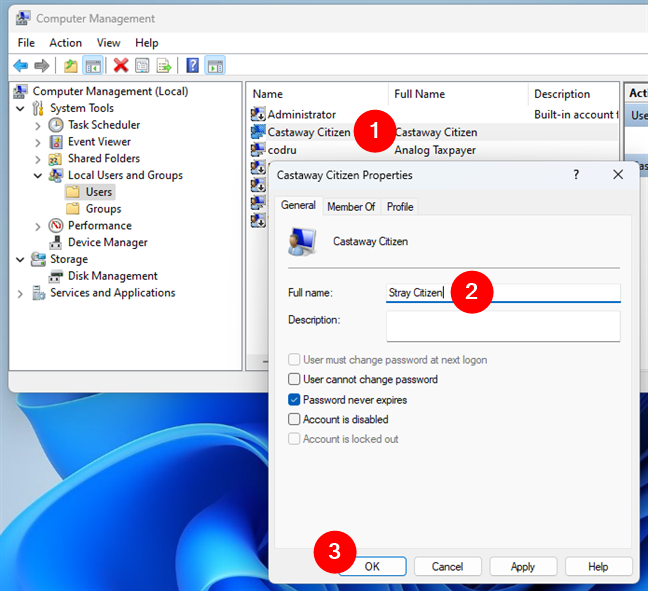The width and height of the screenshot is (648, 591).
Task: Click the Task Scheduler clock icon
Action: tap(56, 125)
